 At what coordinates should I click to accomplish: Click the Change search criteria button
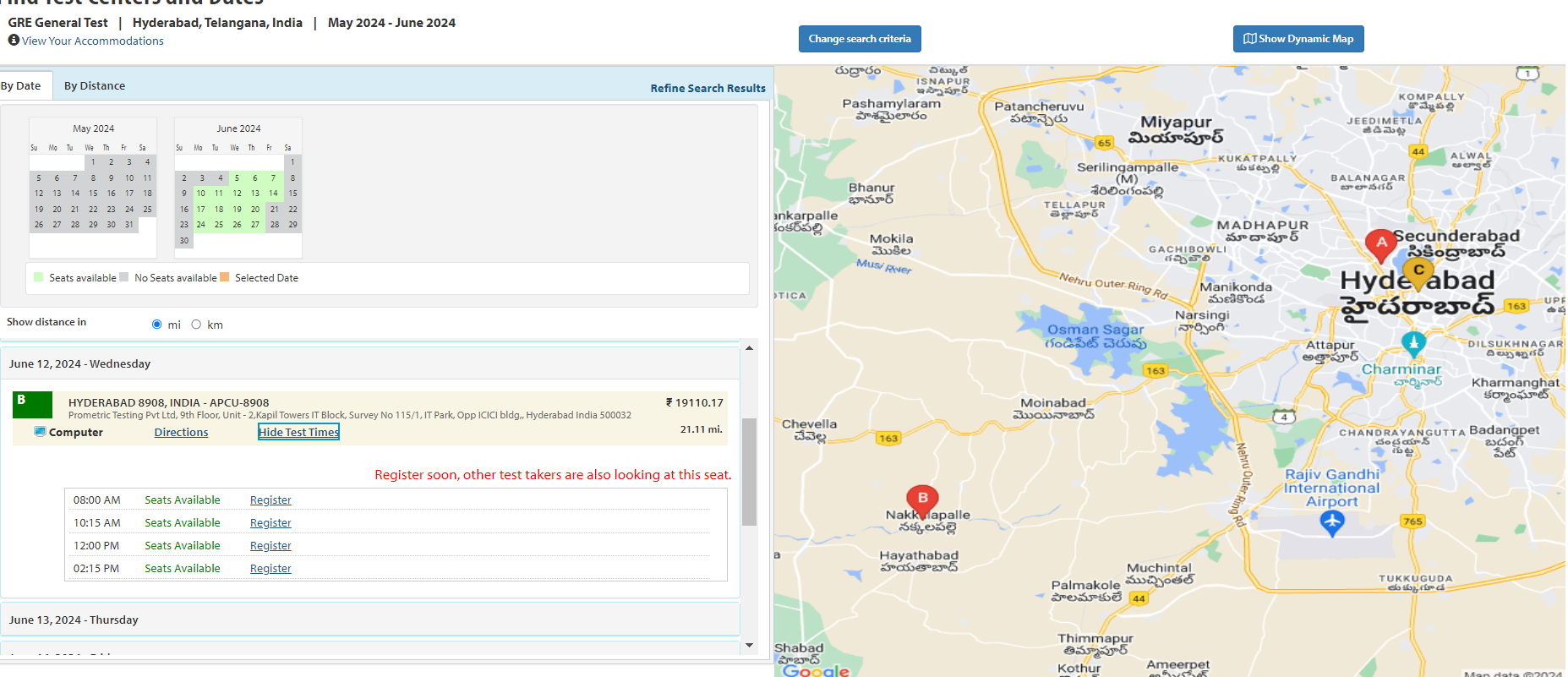pyautogui.click(x=860, y=39)
